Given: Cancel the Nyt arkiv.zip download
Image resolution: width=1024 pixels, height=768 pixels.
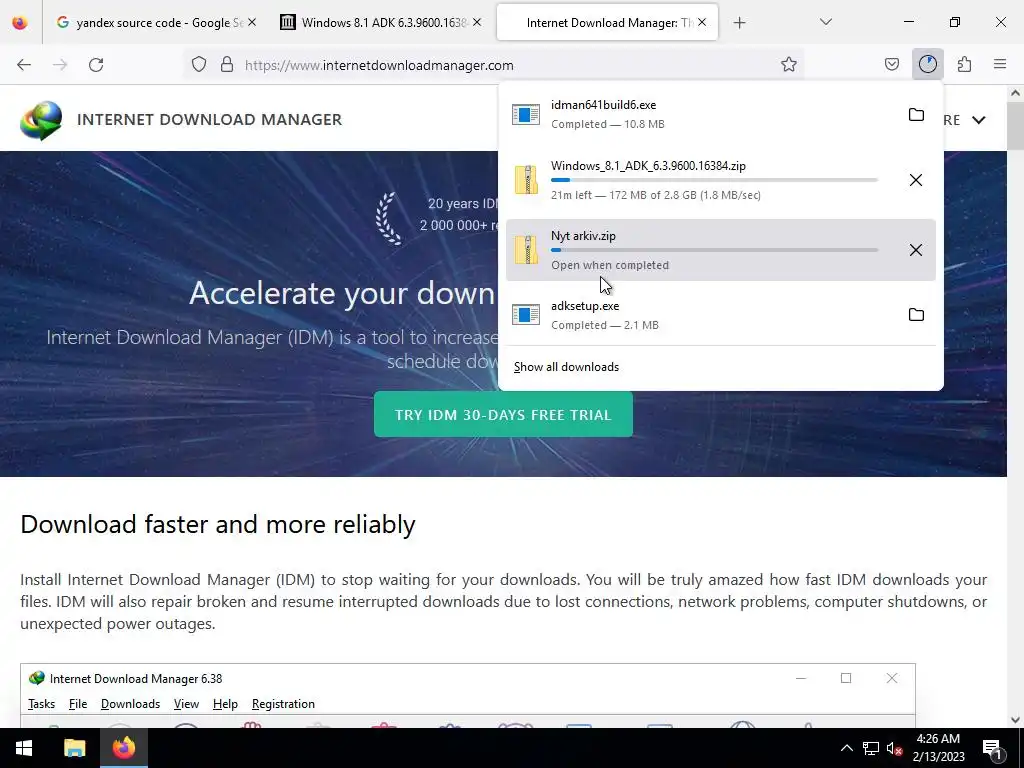Looking at the screenshot, I should tap(916, 250).
